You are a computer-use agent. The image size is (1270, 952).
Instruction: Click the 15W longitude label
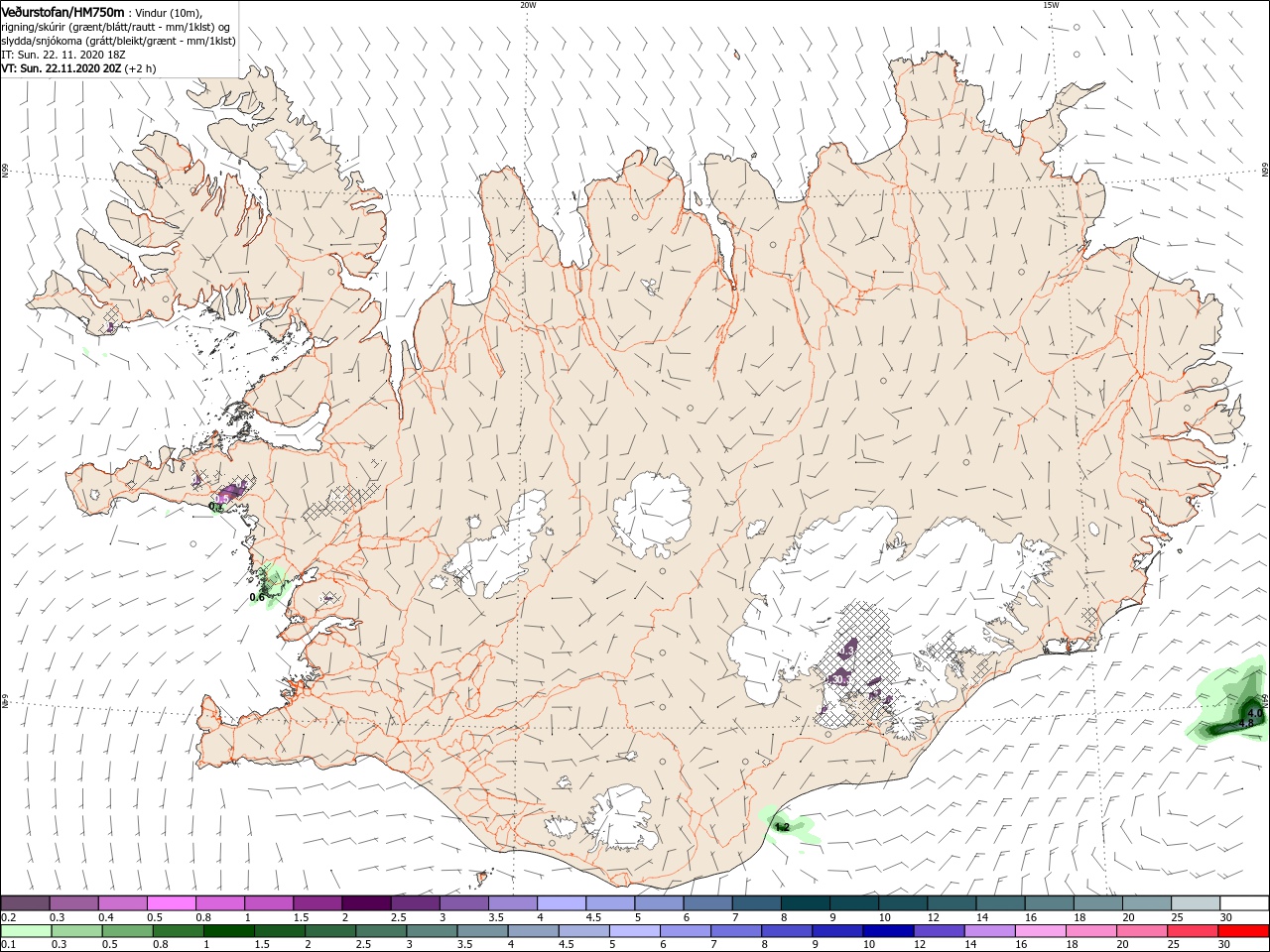click(1051, 5)
